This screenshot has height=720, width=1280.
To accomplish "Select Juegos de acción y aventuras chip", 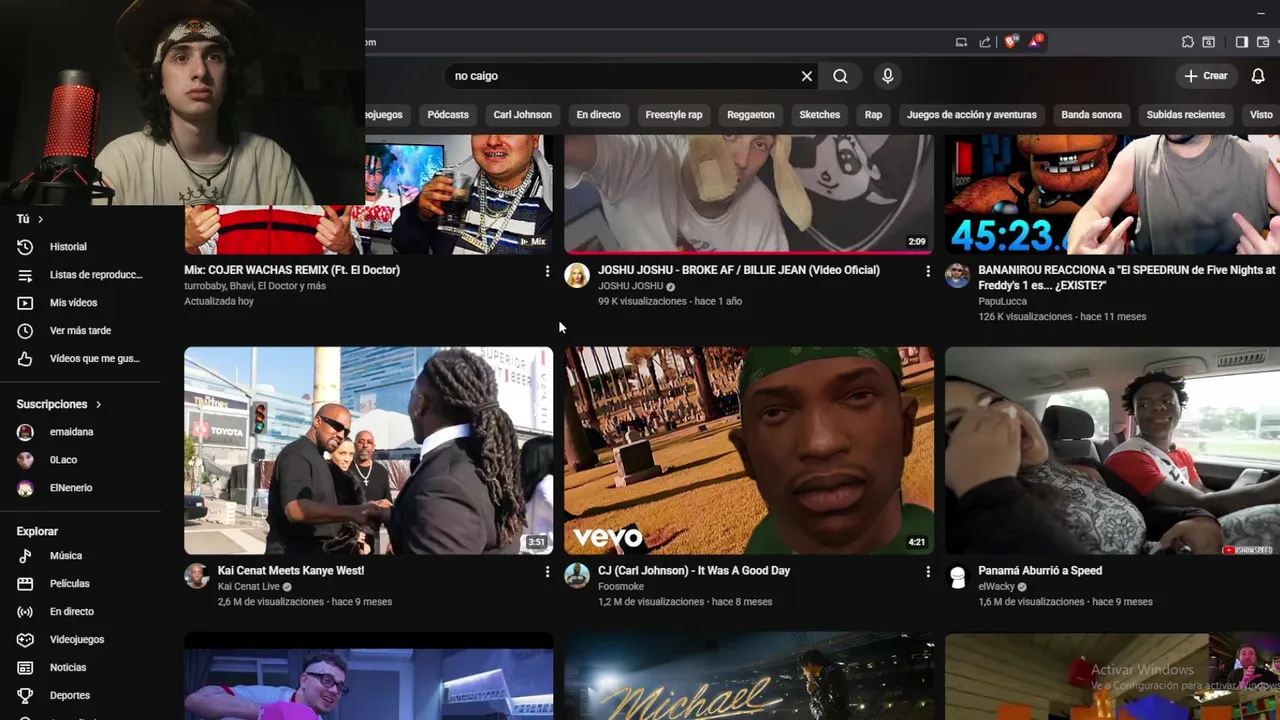I will (972, 115).
